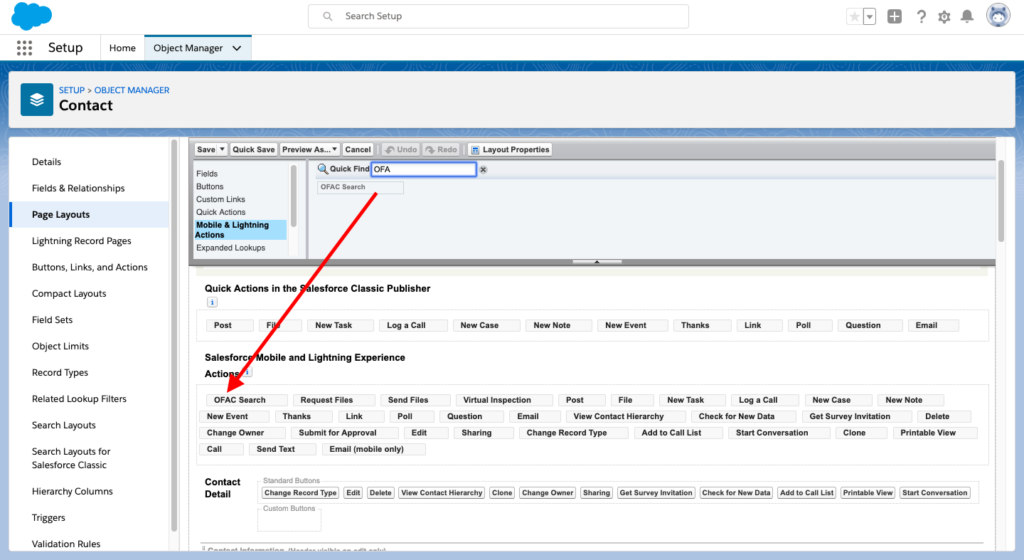Click the left sidebar scrollbar

click(174, 334)
